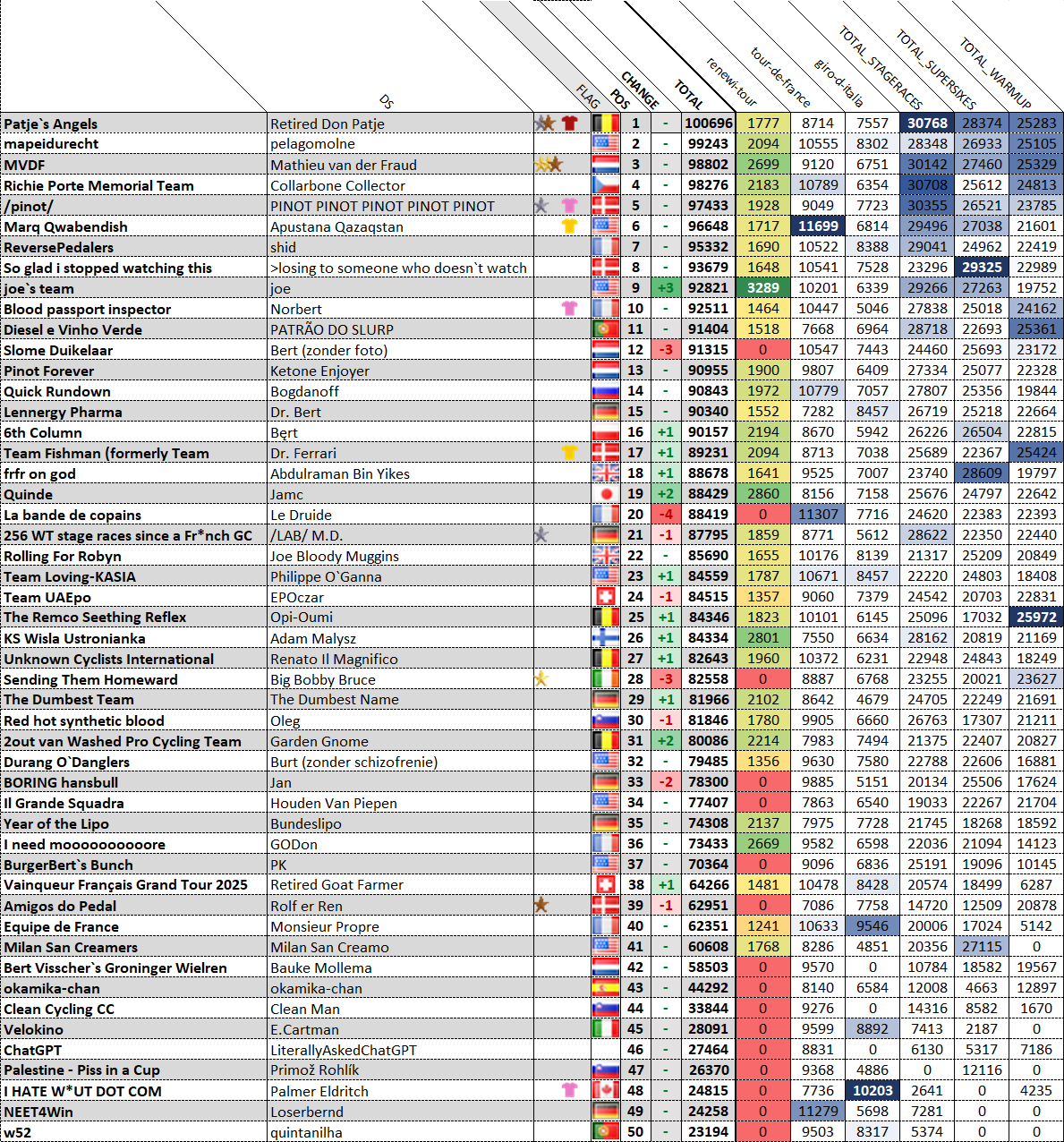The image size is (1064, 1142).
Task: Select the Spanish flag in okamika-chan's row
Action: click(x=606, y=988)
